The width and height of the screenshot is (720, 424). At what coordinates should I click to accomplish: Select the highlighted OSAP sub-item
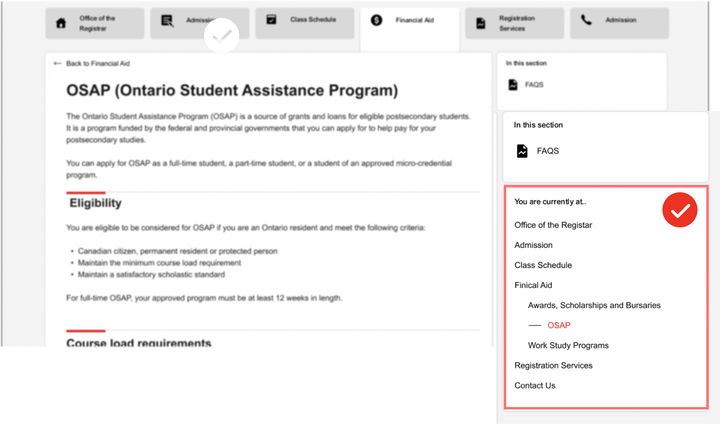click(x=559, y=325)
